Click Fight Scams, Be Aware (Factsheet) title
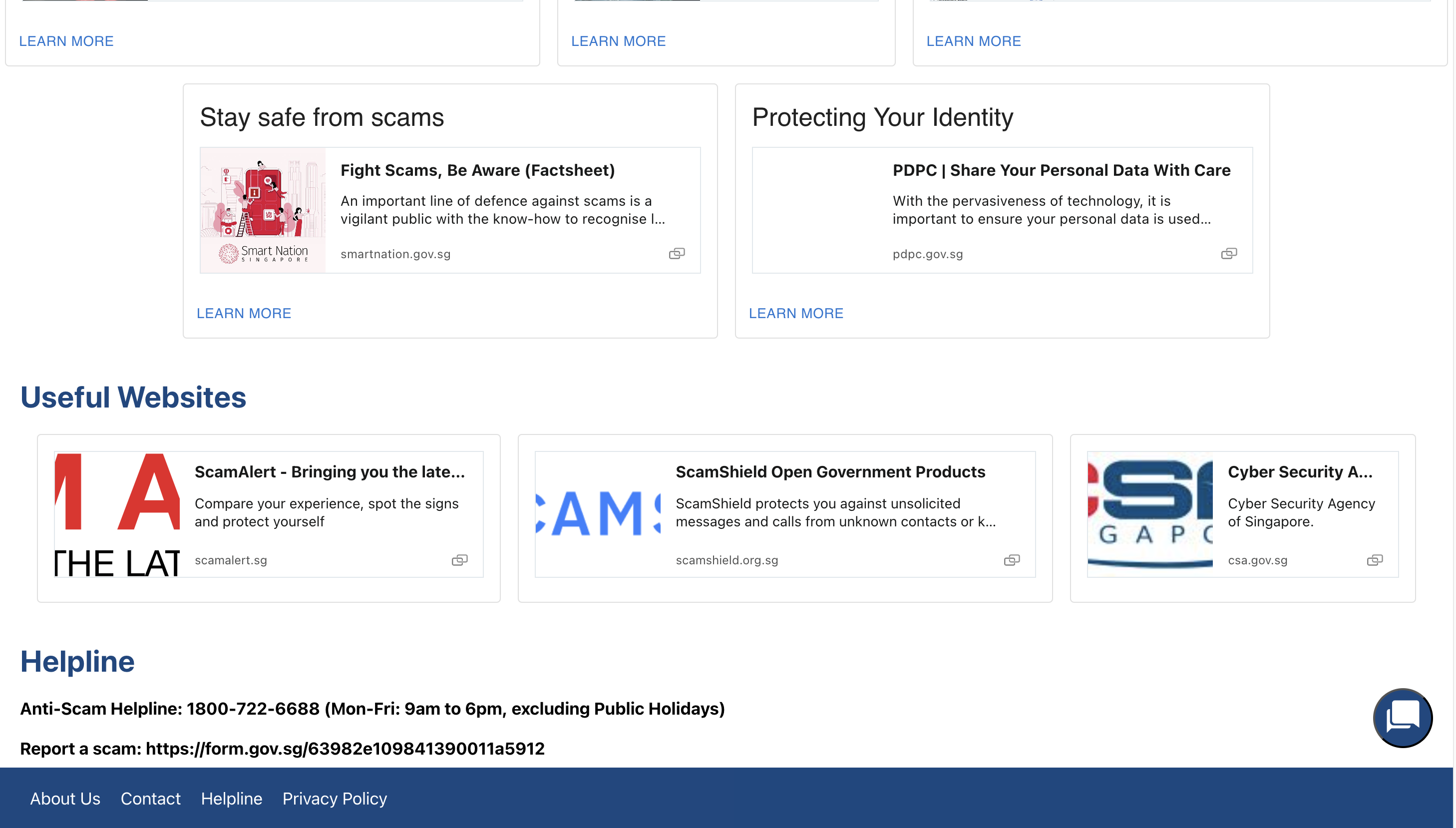1456x828 pixels. pyautogui.click(x=477, y=170)
